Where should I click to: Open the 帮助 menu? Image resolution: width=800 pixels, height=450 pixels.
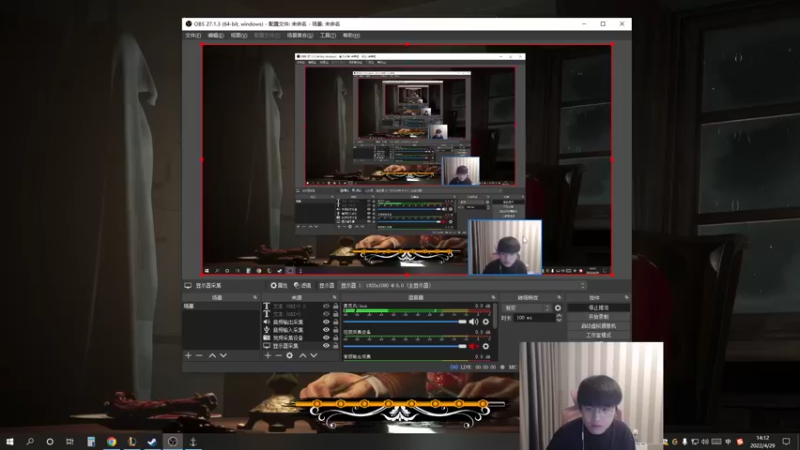(351, 36)
